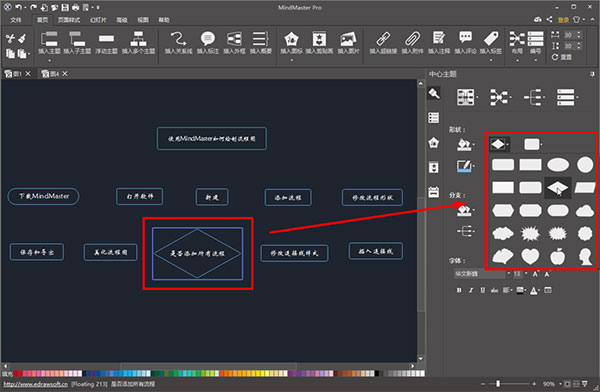Insert a note (插入注释)
The height and width of the screenshot is (392, 600).
pyautogui.click(x=439, y=42)
